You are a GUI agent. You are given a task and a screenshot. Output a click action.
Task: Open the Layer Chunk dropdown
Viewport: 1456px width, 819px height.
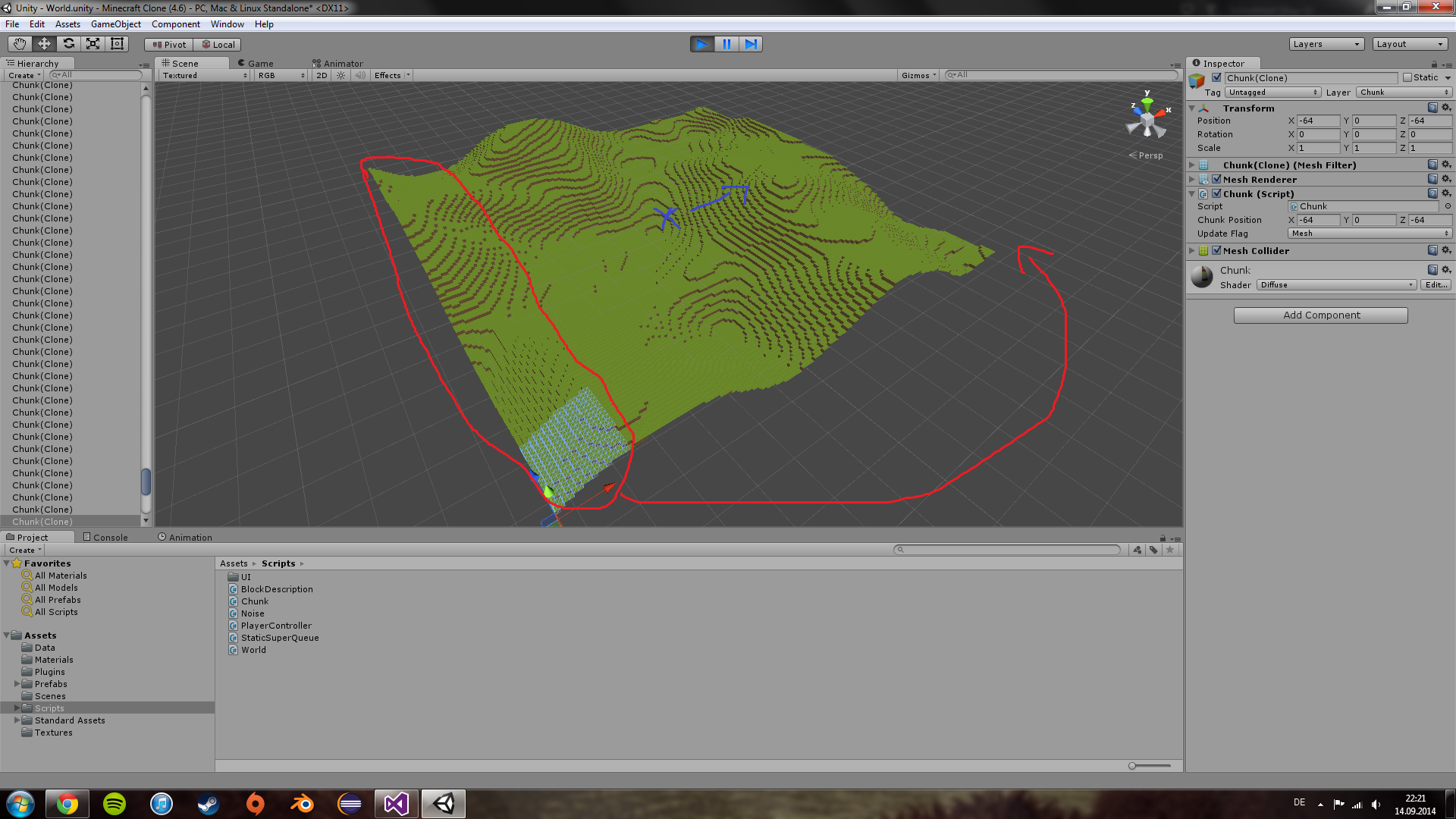point(1404,93)
